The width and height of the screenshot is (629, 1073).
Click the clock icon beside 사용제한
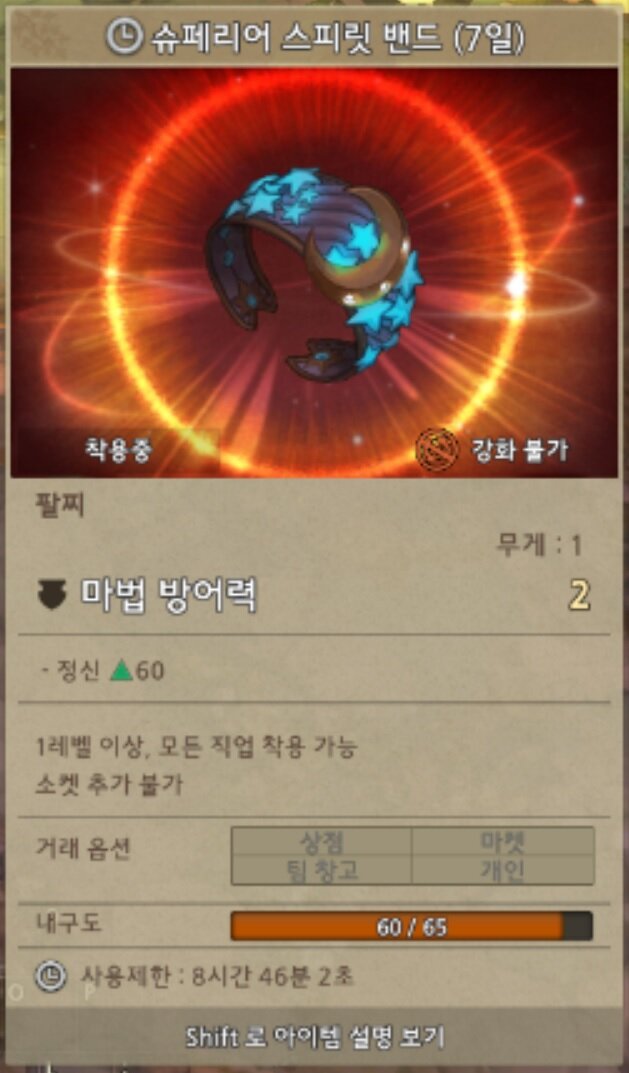[51, 977]
